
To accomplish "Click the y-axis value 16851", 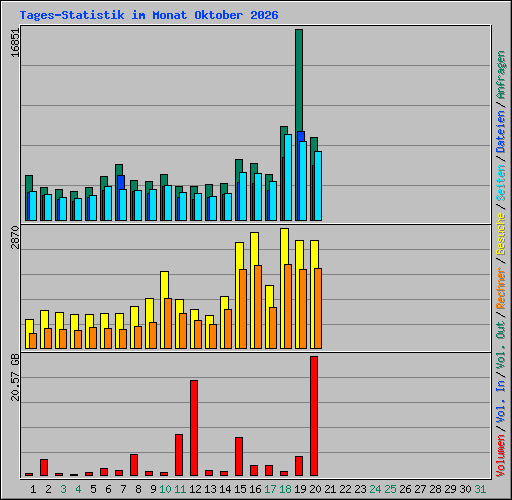I will point(15,43).
